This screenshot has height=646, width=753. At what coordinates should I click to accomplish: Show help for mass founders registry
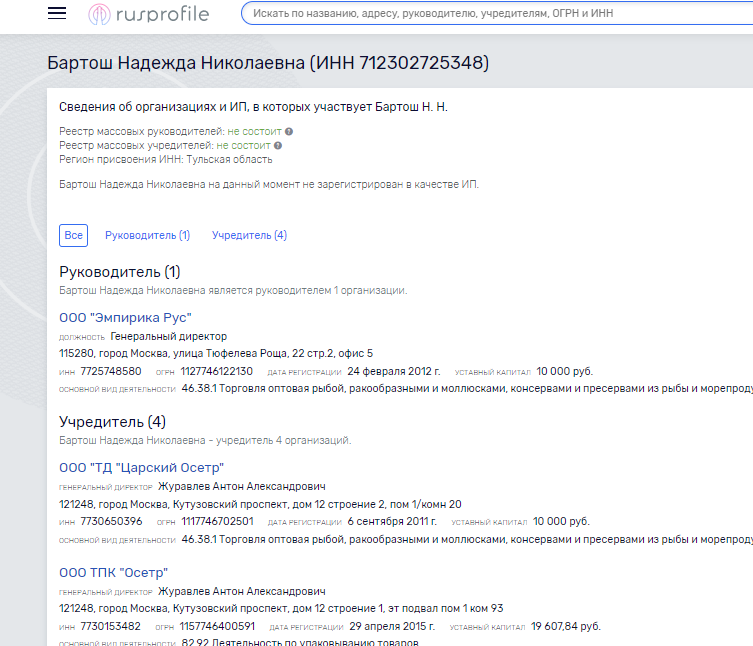[x=278, y=146]
